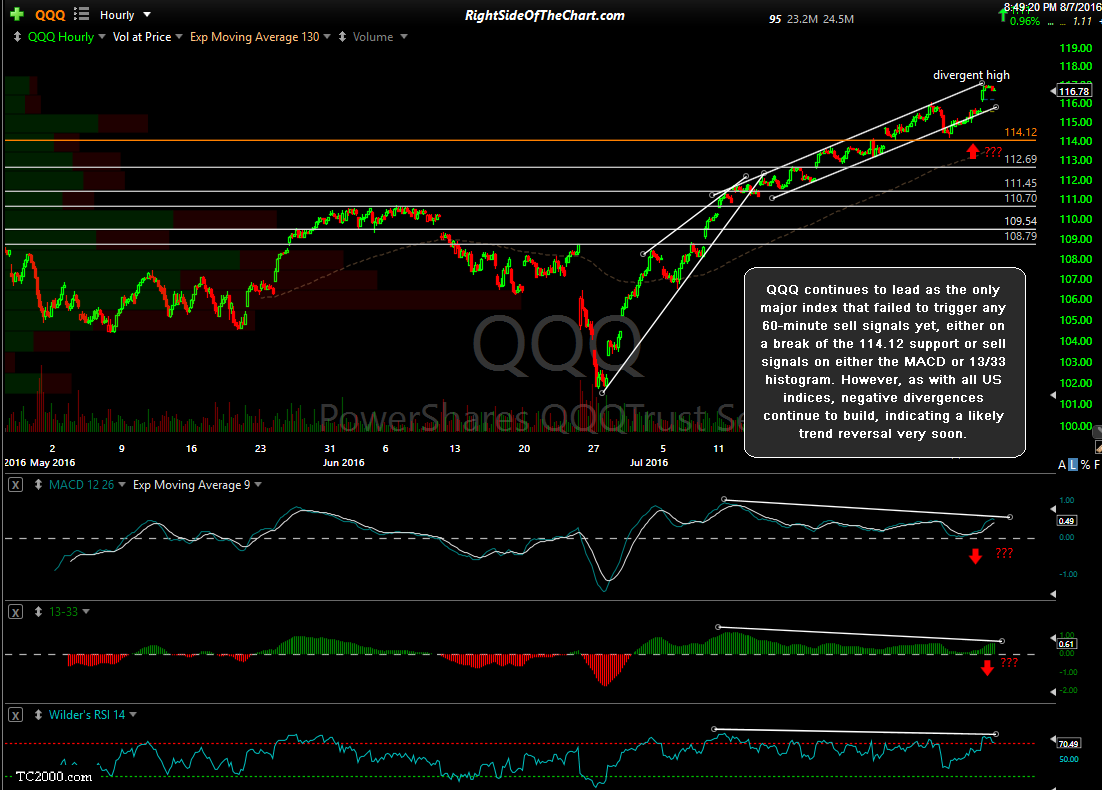Toggle arithmetic scaling with the A button
Viewport: 1102px width, 790px height.
coord(1061,466)
